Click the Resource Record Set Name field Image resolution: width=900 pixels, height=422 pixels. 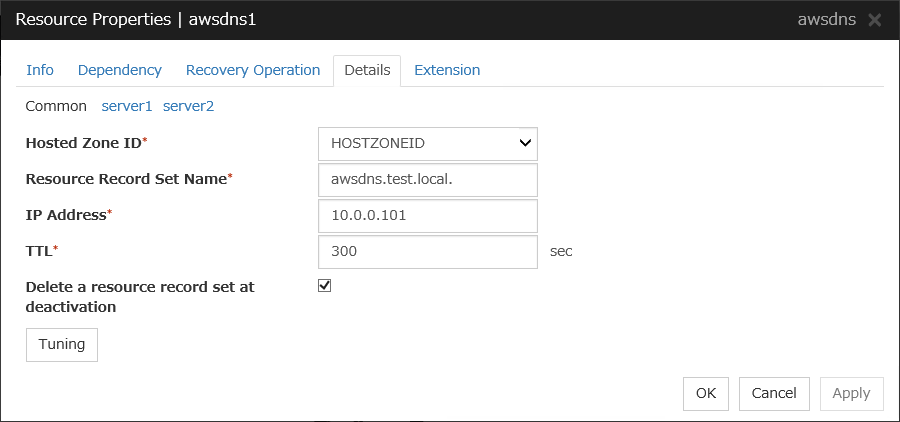click(x=427, y=180)
